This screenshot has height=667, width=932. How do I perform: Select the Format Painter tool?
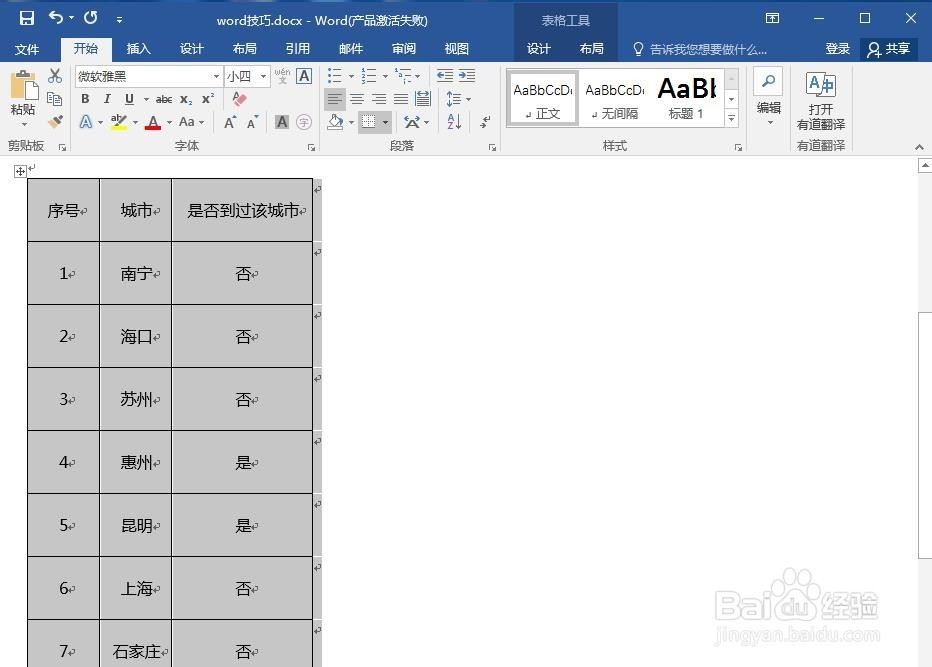54,121
